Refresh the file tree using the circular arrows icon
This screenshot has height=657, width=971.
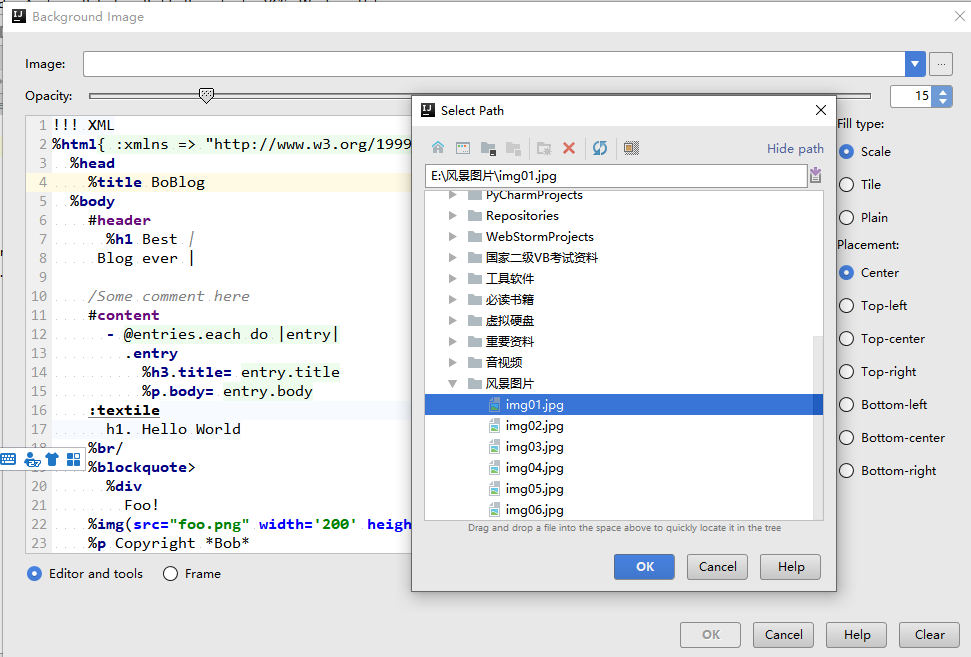pyautogui.click(x=600, y=148)
